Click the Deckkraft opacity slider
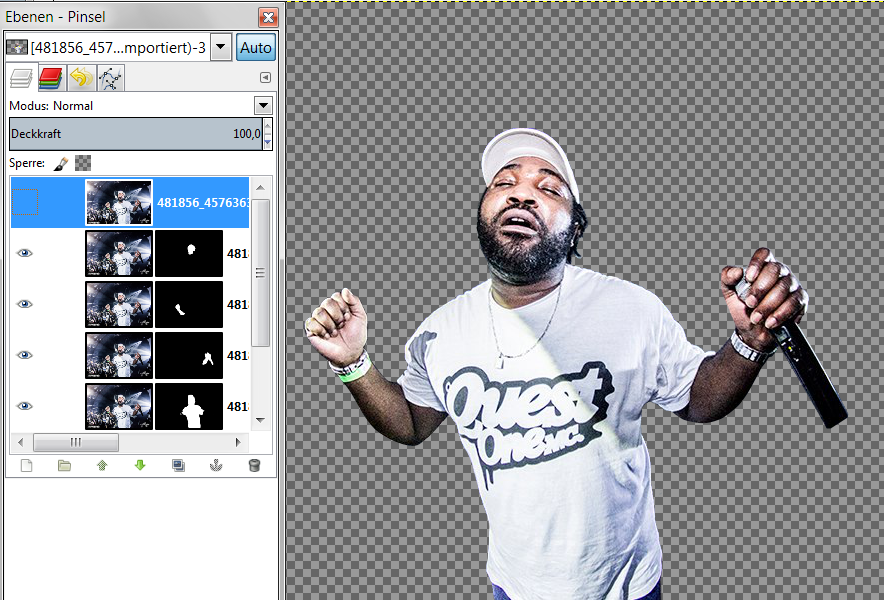This screenshot has width=884, height=600. pyautogui.click(x=136, y=134)
